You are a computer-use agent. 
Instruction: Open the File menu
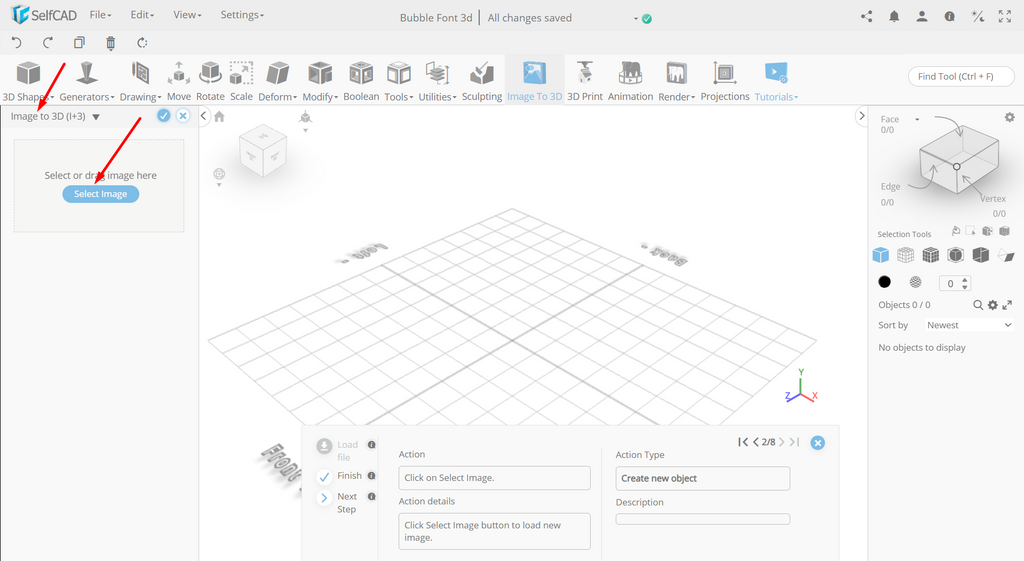coord(100,15)
